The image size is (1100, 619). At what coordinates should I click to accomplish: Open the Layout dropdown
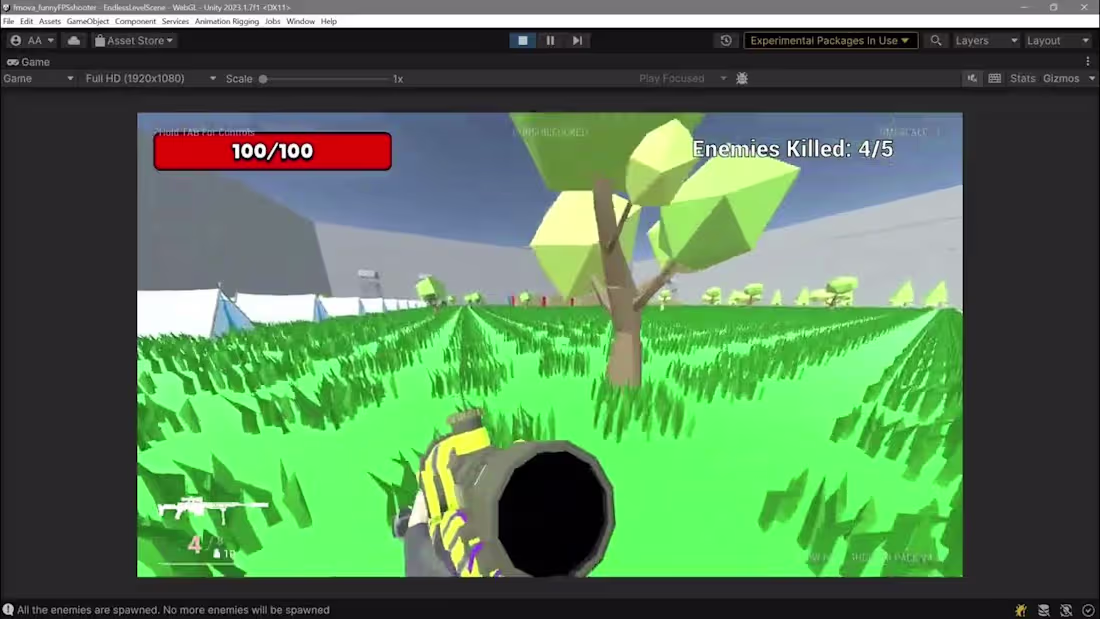[1058, 40]
